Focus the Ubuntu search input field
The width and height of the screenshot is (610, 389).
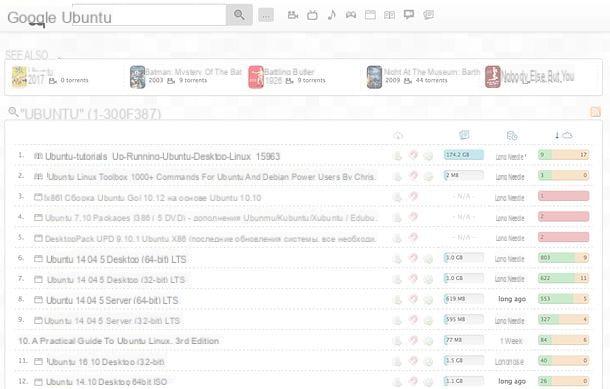pyautogui.click(x=149, y=15)
